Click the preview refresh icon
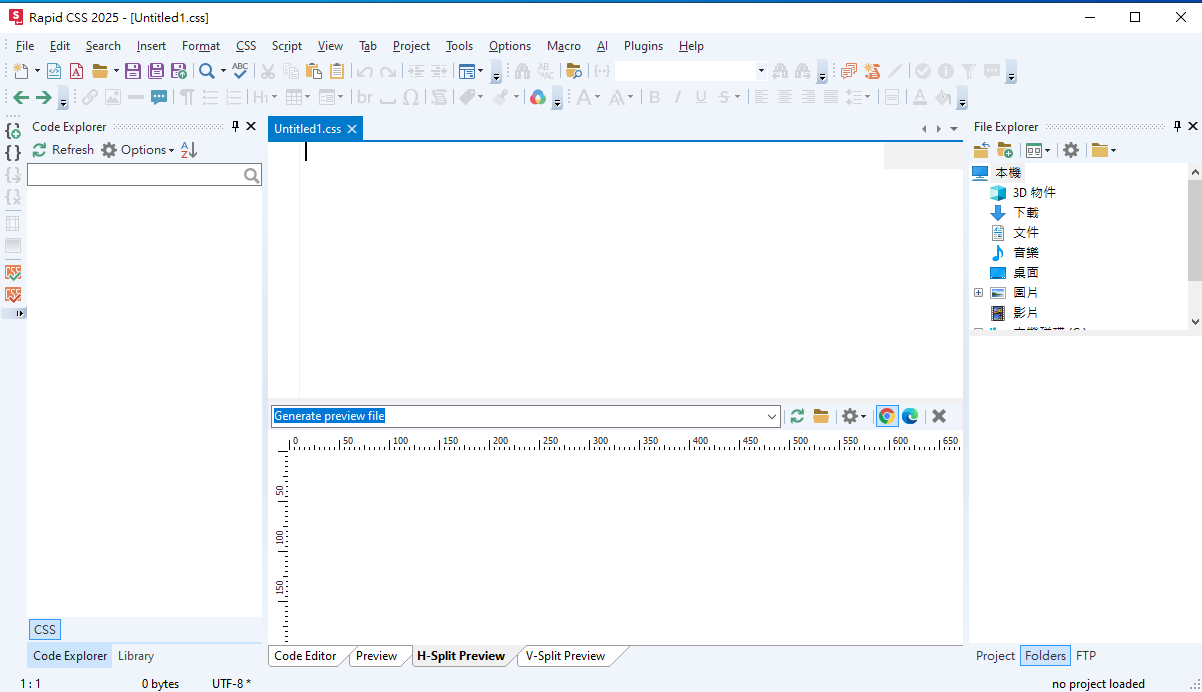The image size is (1202, 692). point(797,416)
